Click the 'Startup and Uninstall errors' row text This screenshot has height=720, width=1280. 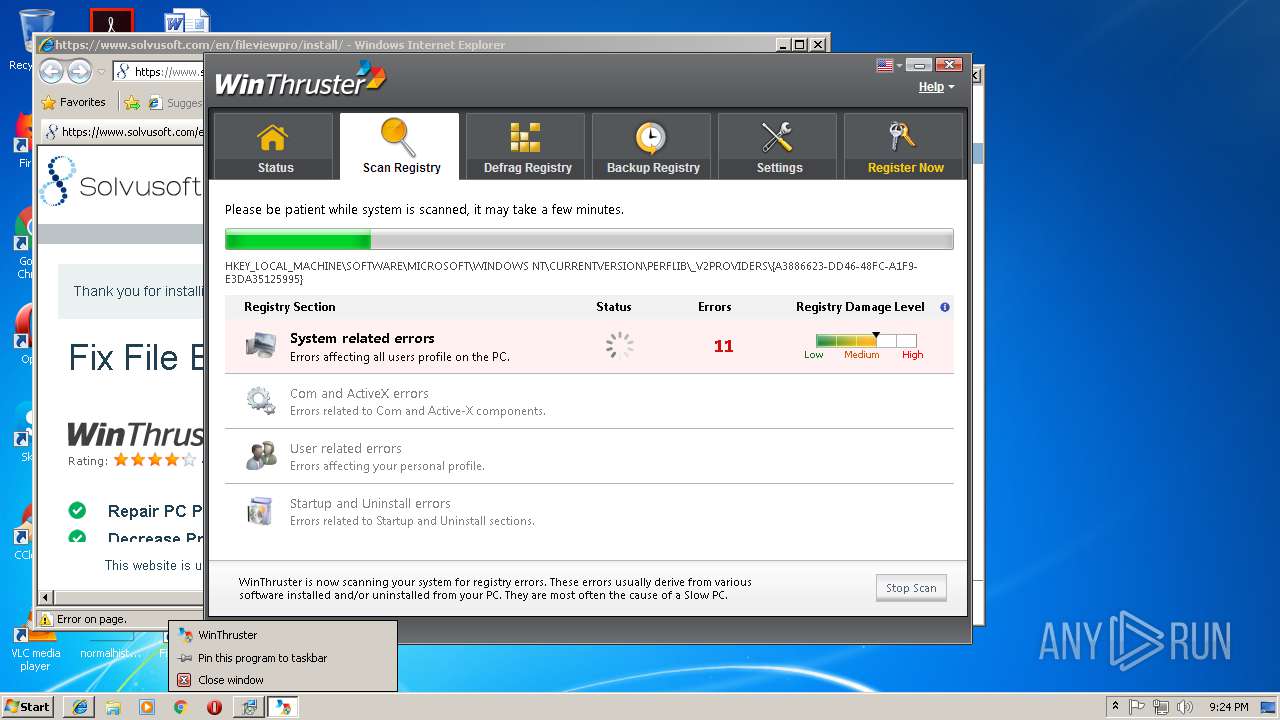pos(370,503)
